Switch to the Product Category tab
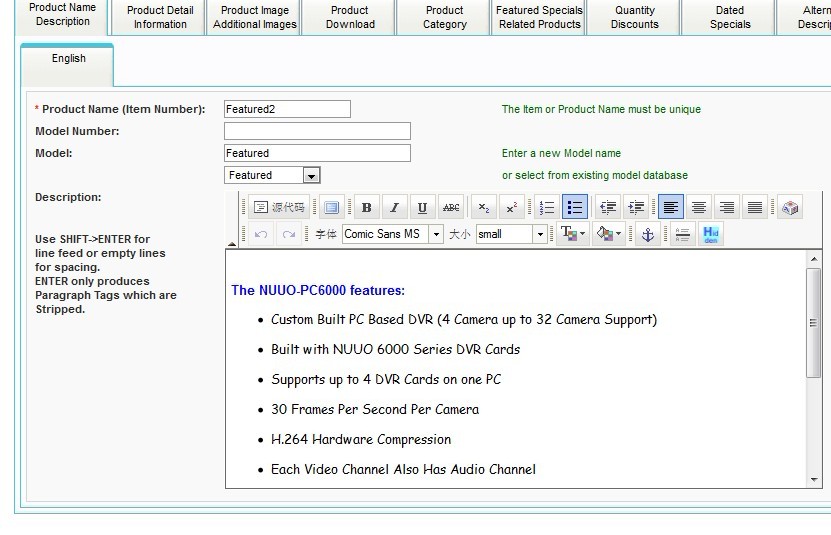This screenshot has height=535, width=831. tap(444, 17)
